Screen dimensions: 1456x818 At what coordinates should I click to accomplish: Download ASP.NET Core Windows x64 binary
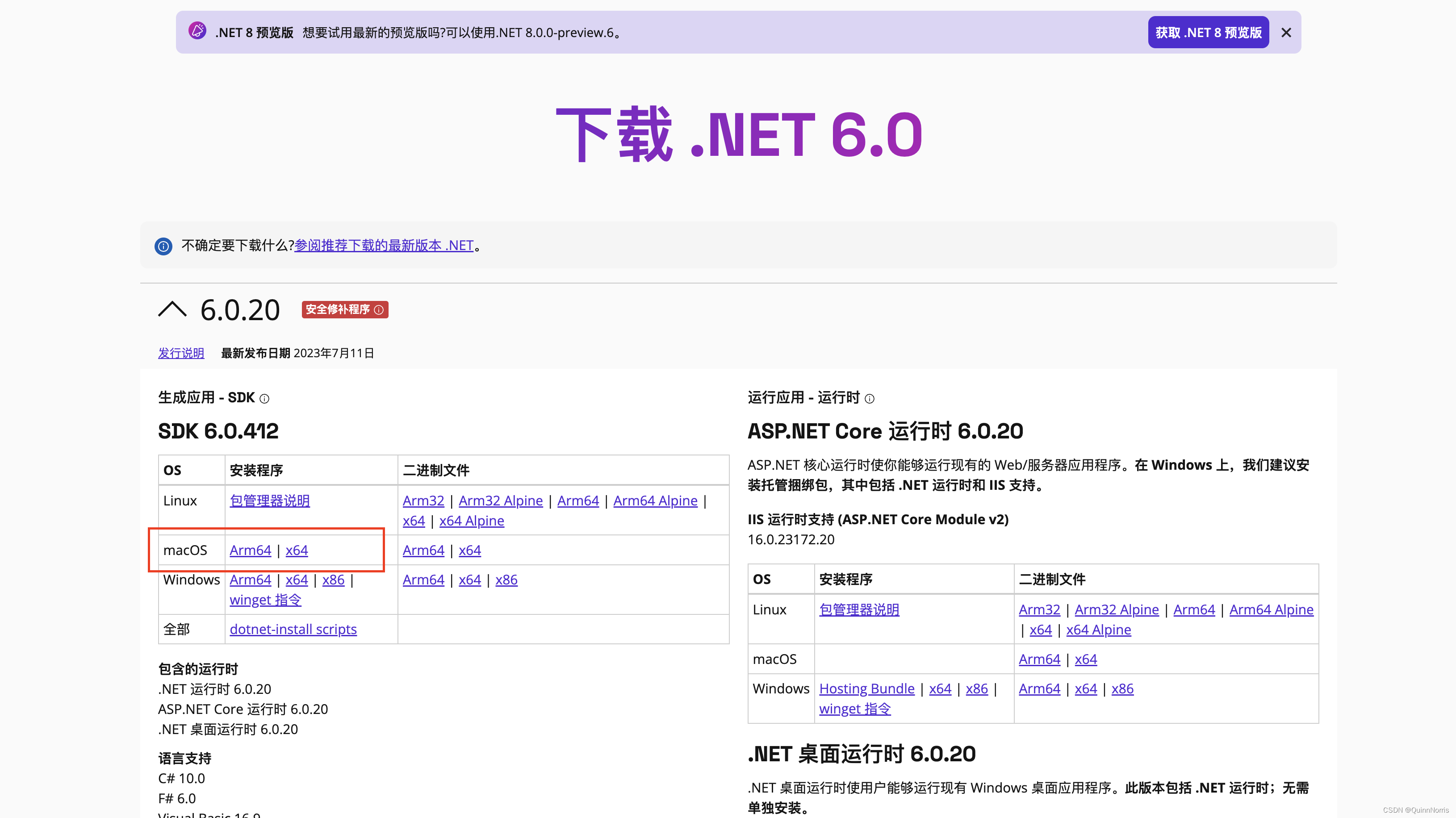[x=1086, y=689]
